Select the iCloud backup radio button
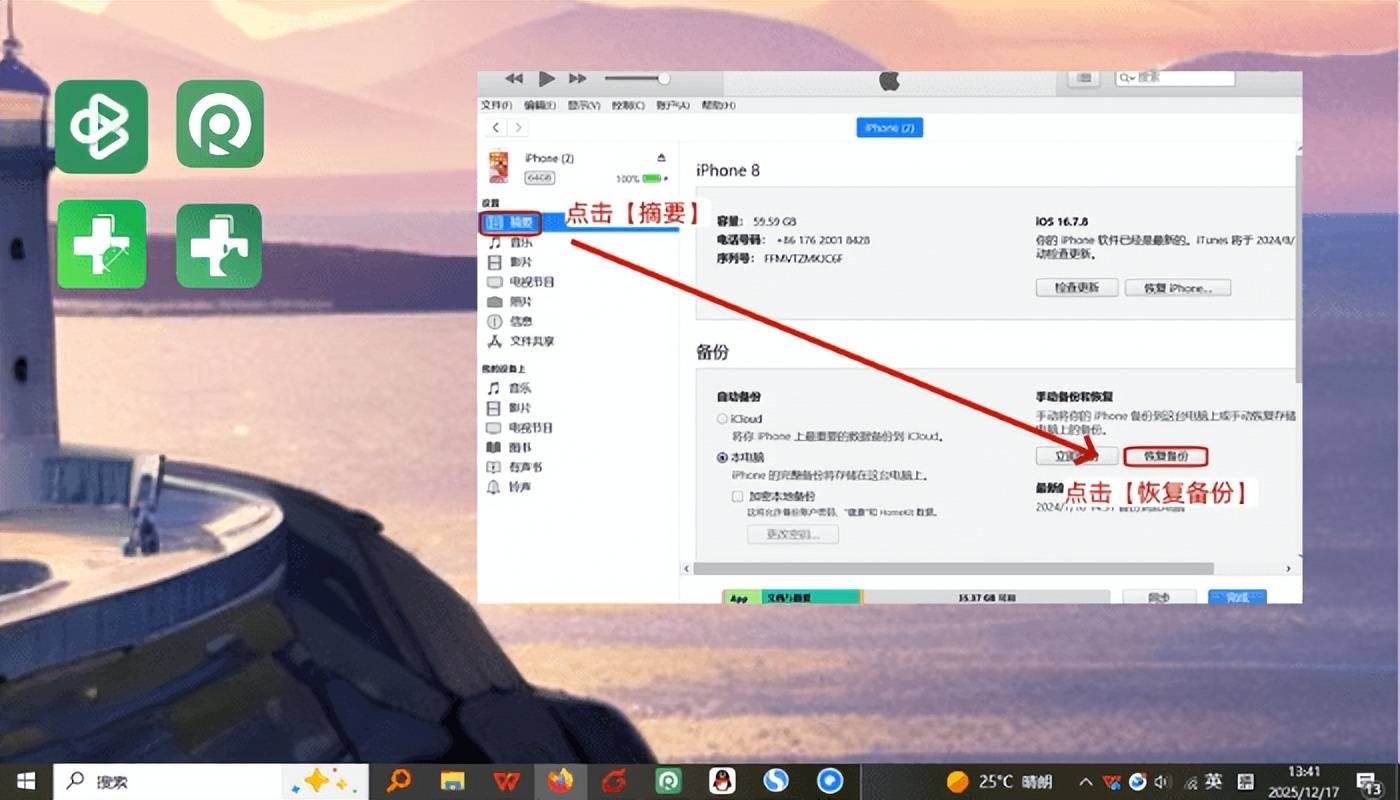The height and width of the screenshot is (800, 1400). (x=722, y=419)
